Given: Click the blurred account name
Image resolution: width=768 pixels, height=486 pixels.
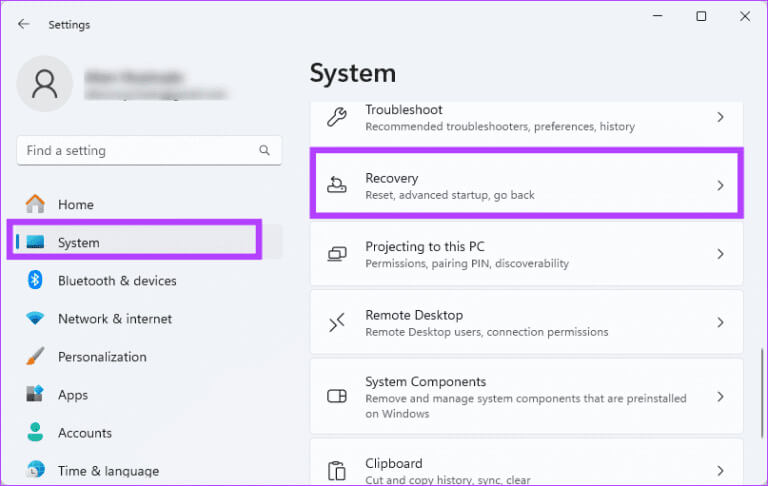Looking at the screenshot, I should pos(134,77).
